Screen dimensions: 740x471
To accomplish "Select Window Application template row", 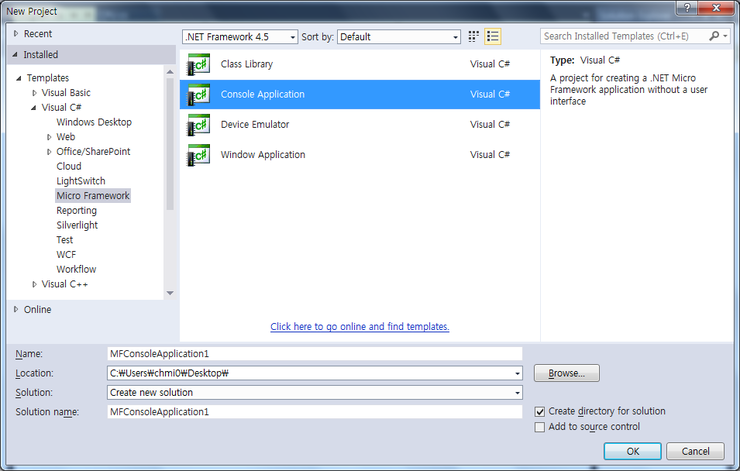I will click(360, 155).
